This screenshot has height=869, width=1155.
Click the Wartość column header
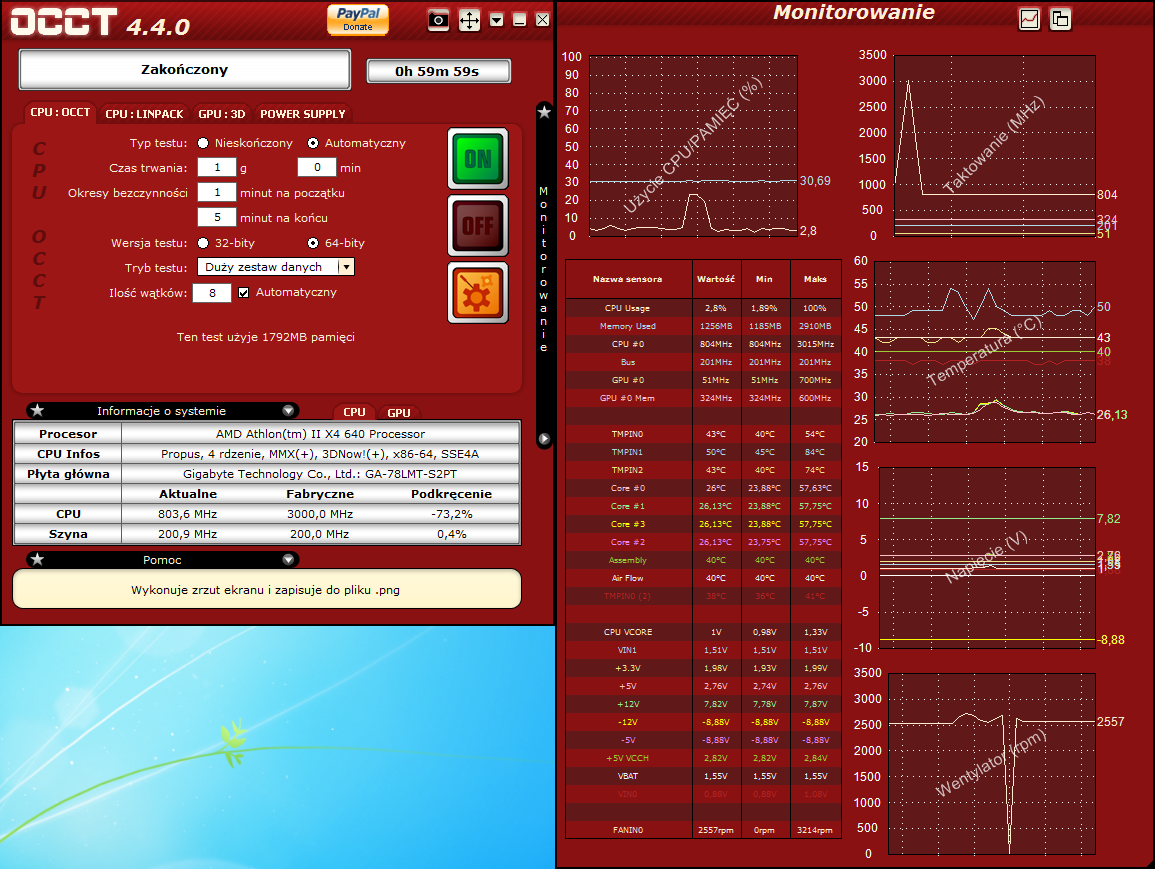click(x=717, y=279)
